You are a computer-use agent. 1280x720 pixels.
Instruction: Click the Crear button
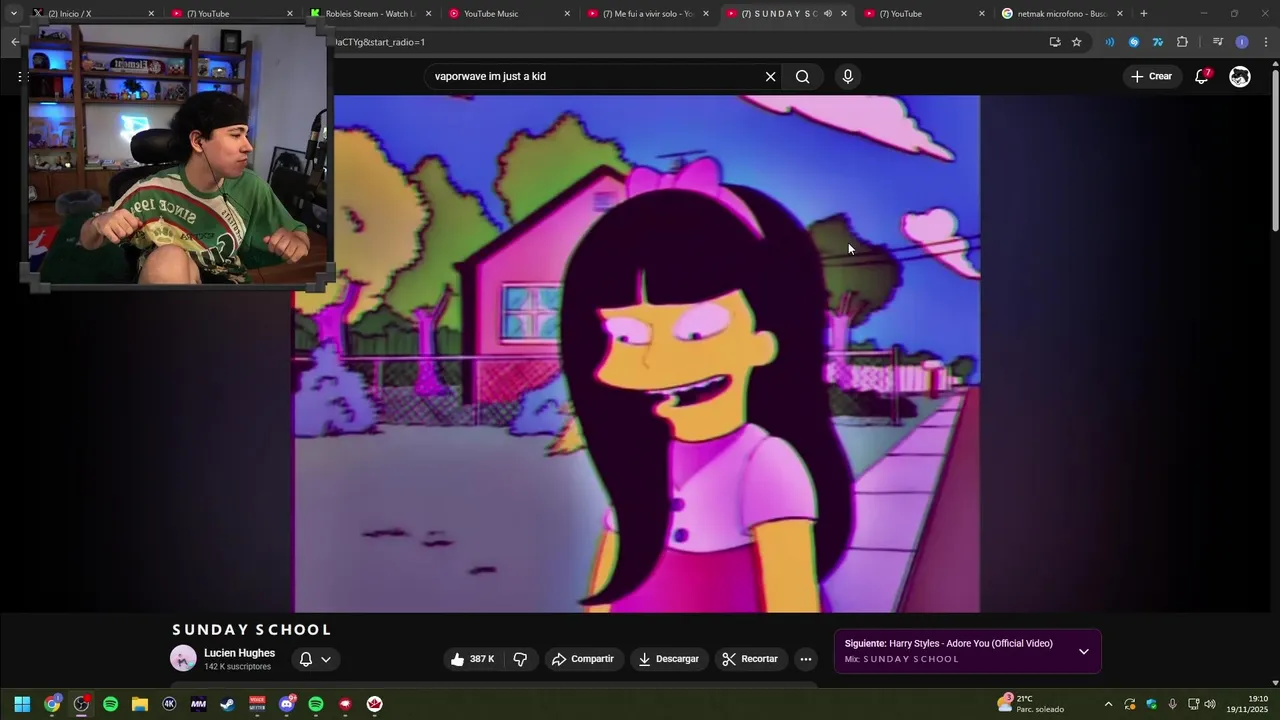pos(1151,76)
